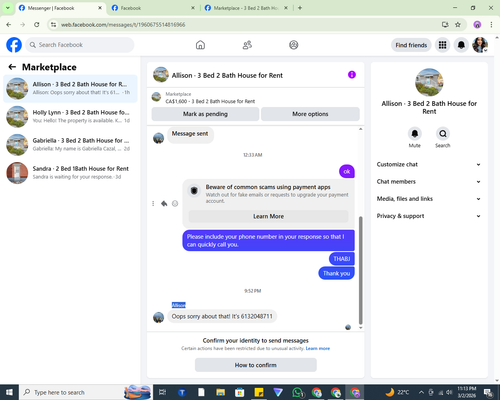Go to Home feed icon
Screen dimensions: 500x400
point(200,45)
